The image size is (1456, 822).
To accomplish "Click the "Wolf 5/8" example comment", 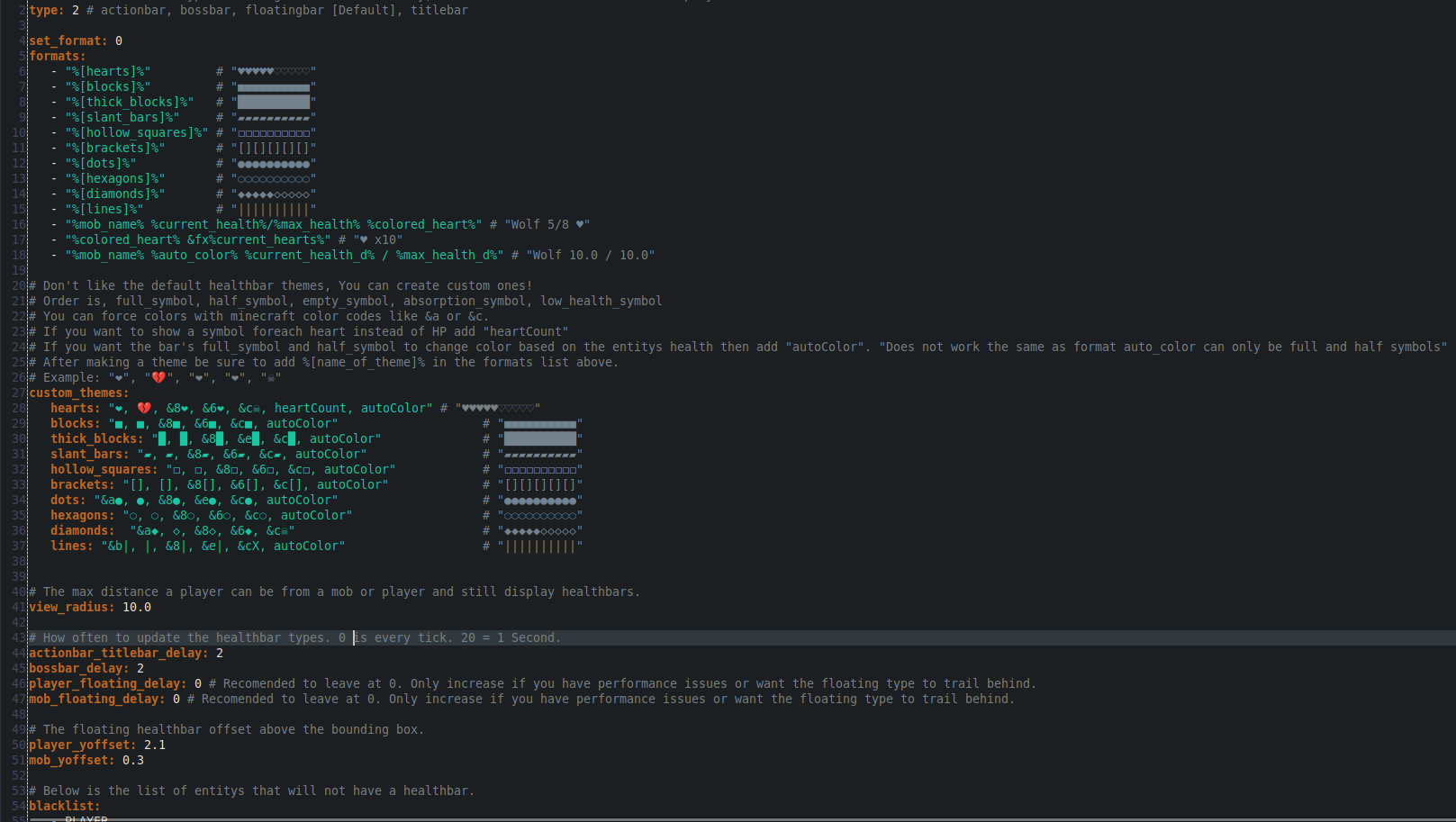I will [x=540, y=224].
